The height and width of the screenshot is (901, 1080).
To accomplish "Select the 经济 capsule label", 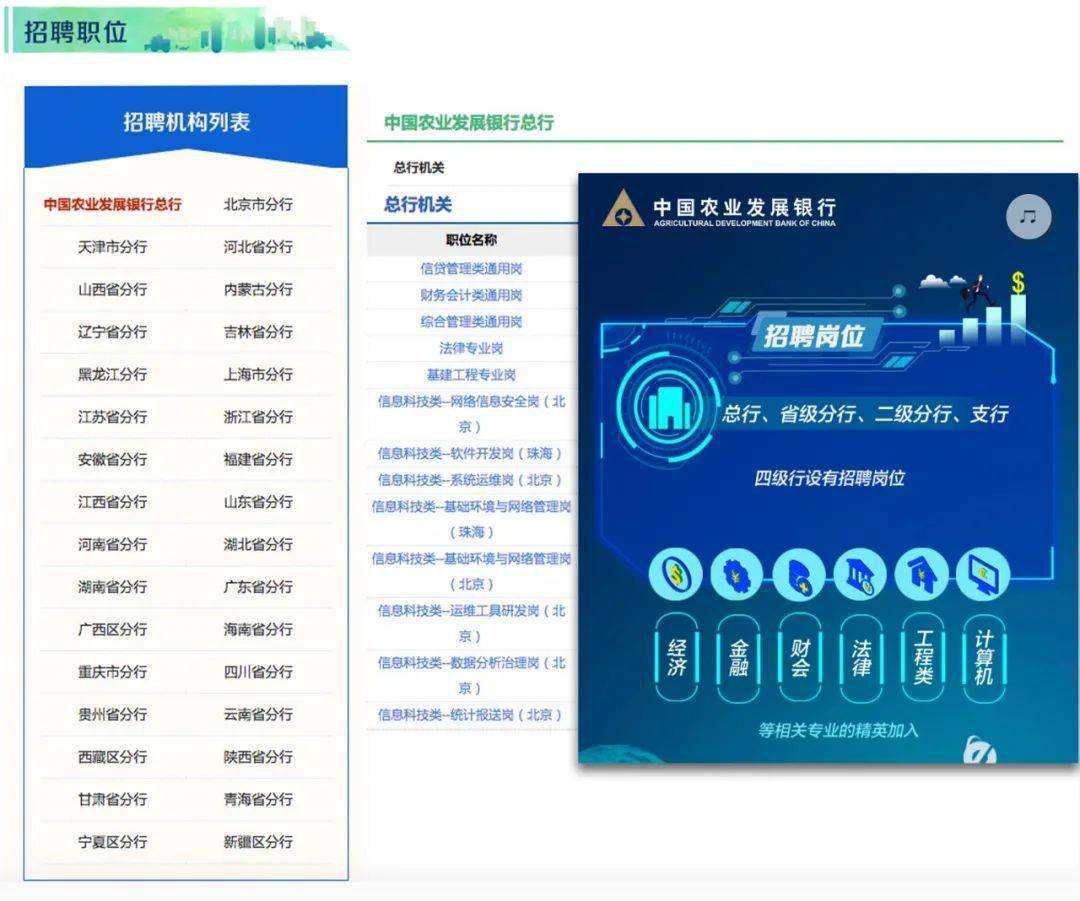I will (676, 658).
